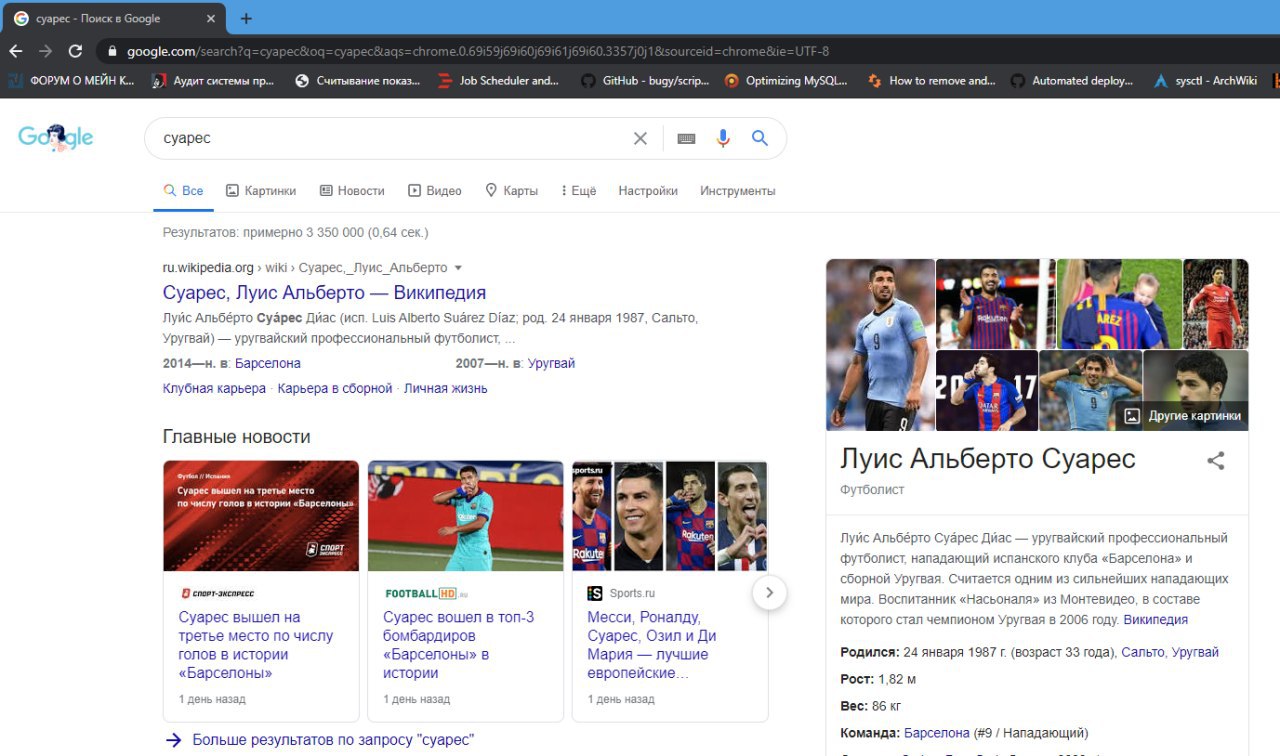Open bookmark GitHub - bugy/scrip...
The height and width of the screenshot is (756, 1280).
pos(644,81)
